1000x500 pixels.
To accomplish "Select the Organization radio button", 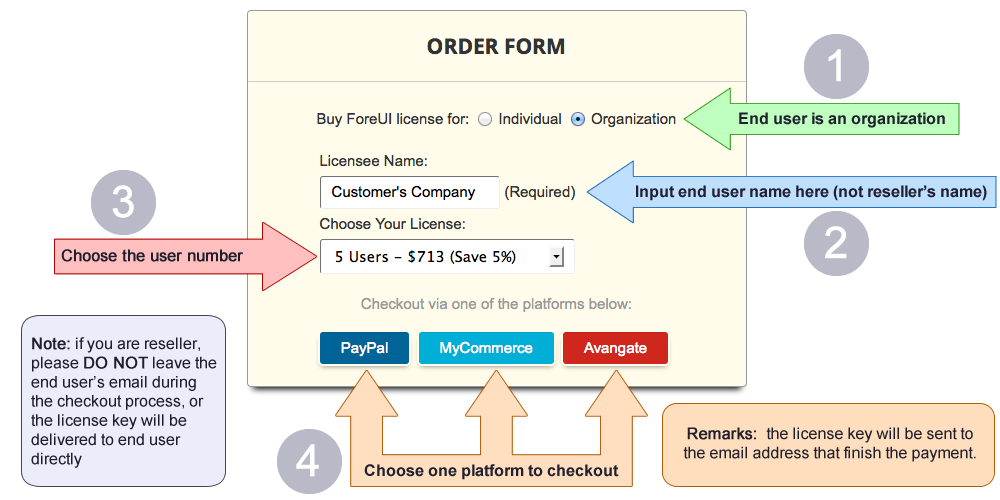I will (x=578, y=119).
